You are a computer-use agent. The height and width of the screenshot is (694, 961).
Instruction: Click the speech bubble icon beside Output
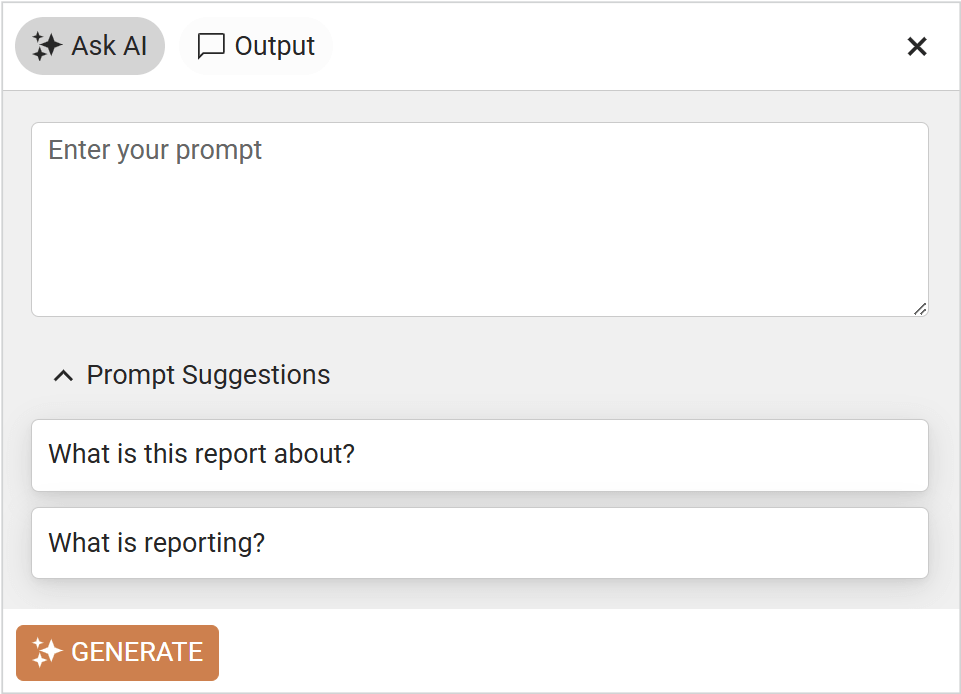pos(211,45)
